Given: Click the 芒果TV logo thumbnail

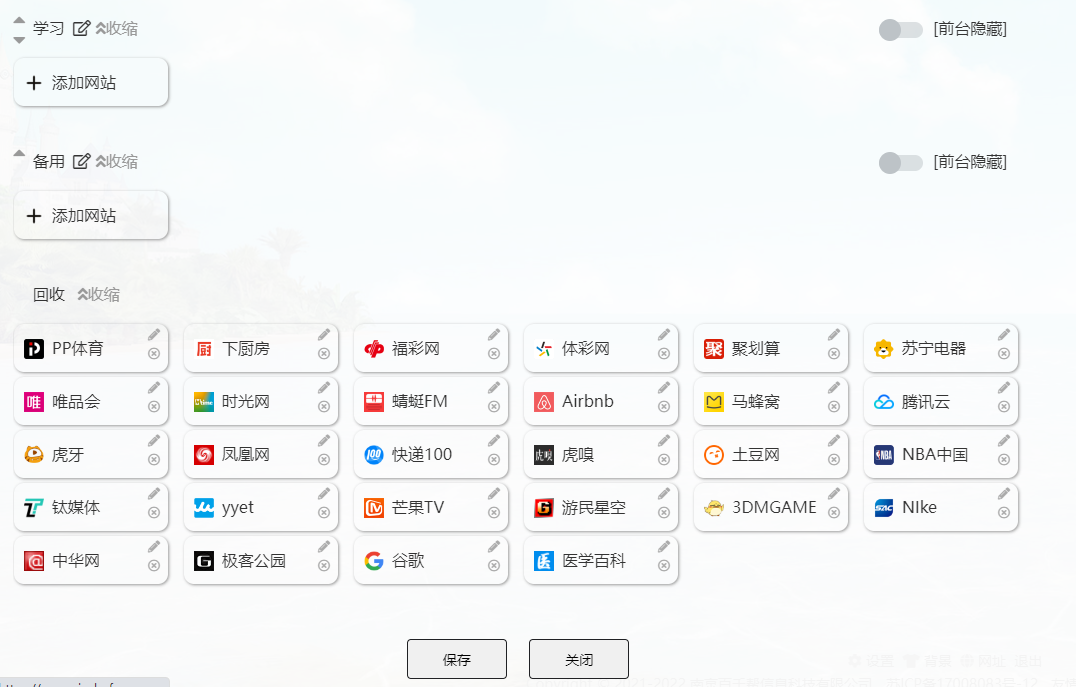Looking at the screenshot, I should pos(374,508).
